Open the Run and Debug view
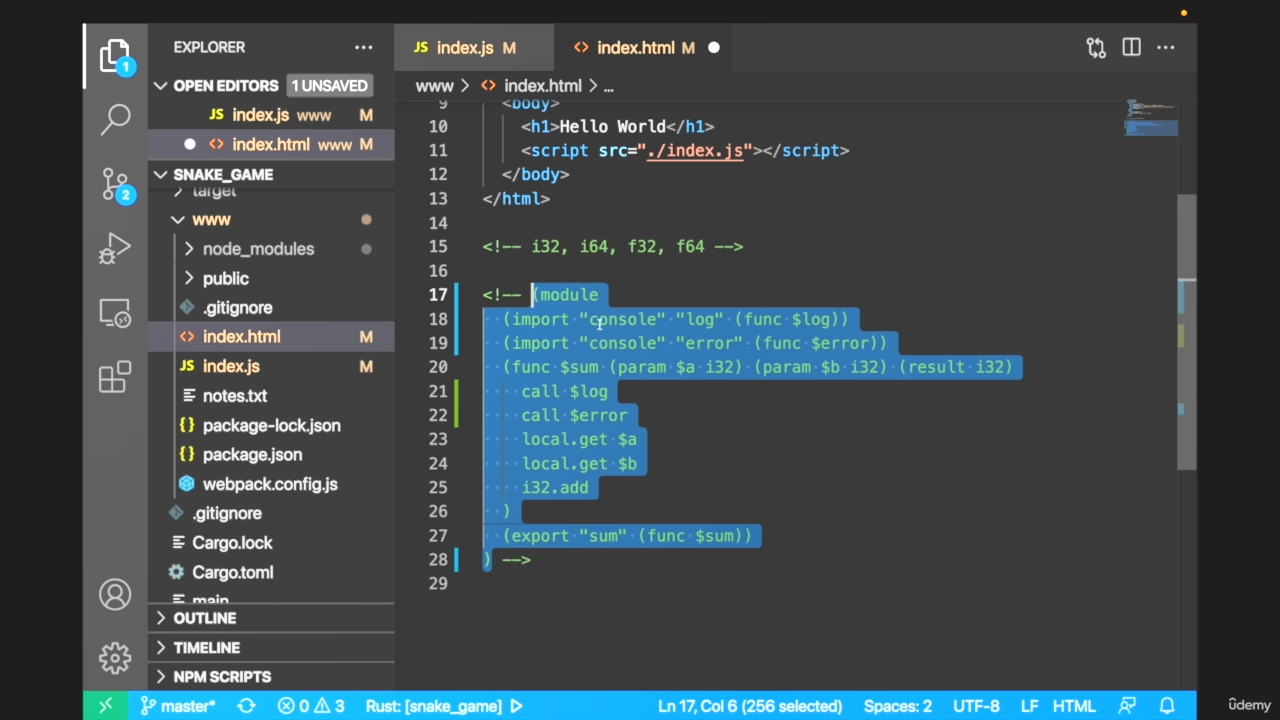 [x=115, y=249]
